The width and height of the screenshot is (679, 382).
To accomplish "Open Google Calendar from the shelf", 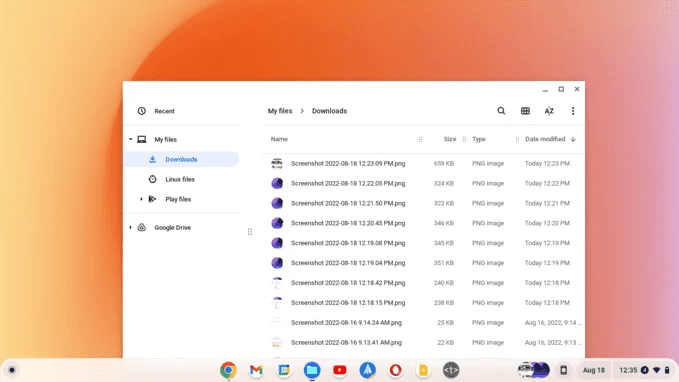I will [x=284, y=370].
